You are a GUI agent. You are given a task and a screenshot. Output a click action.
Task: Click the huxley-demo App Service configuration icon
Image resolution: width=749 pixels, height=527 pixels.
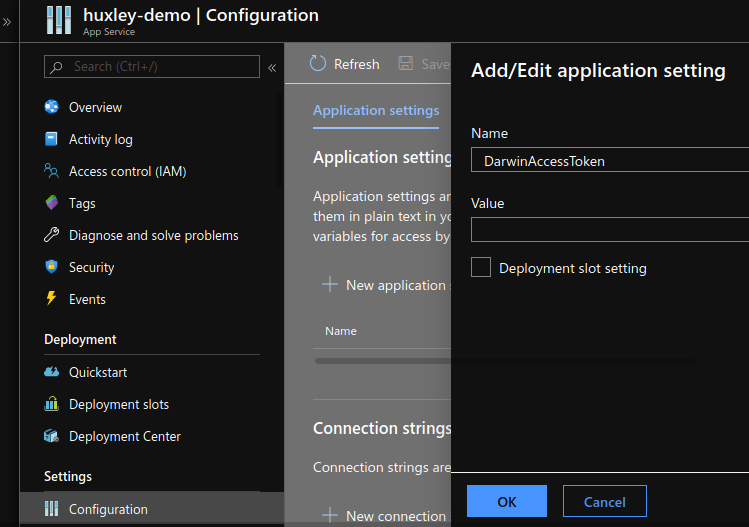[x=59, y=20]
